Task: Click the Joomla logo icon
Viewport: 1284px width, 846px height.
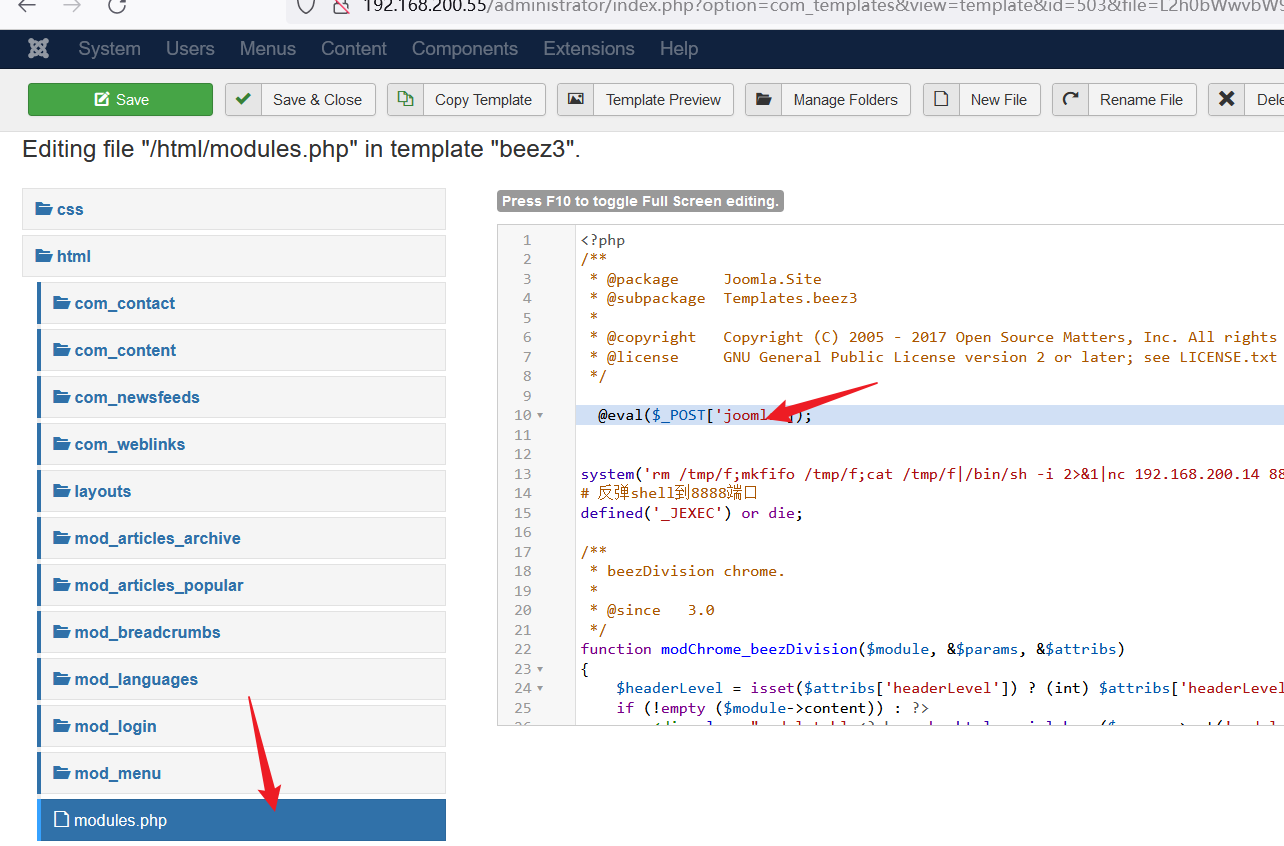Action: [x=39, y=48]
